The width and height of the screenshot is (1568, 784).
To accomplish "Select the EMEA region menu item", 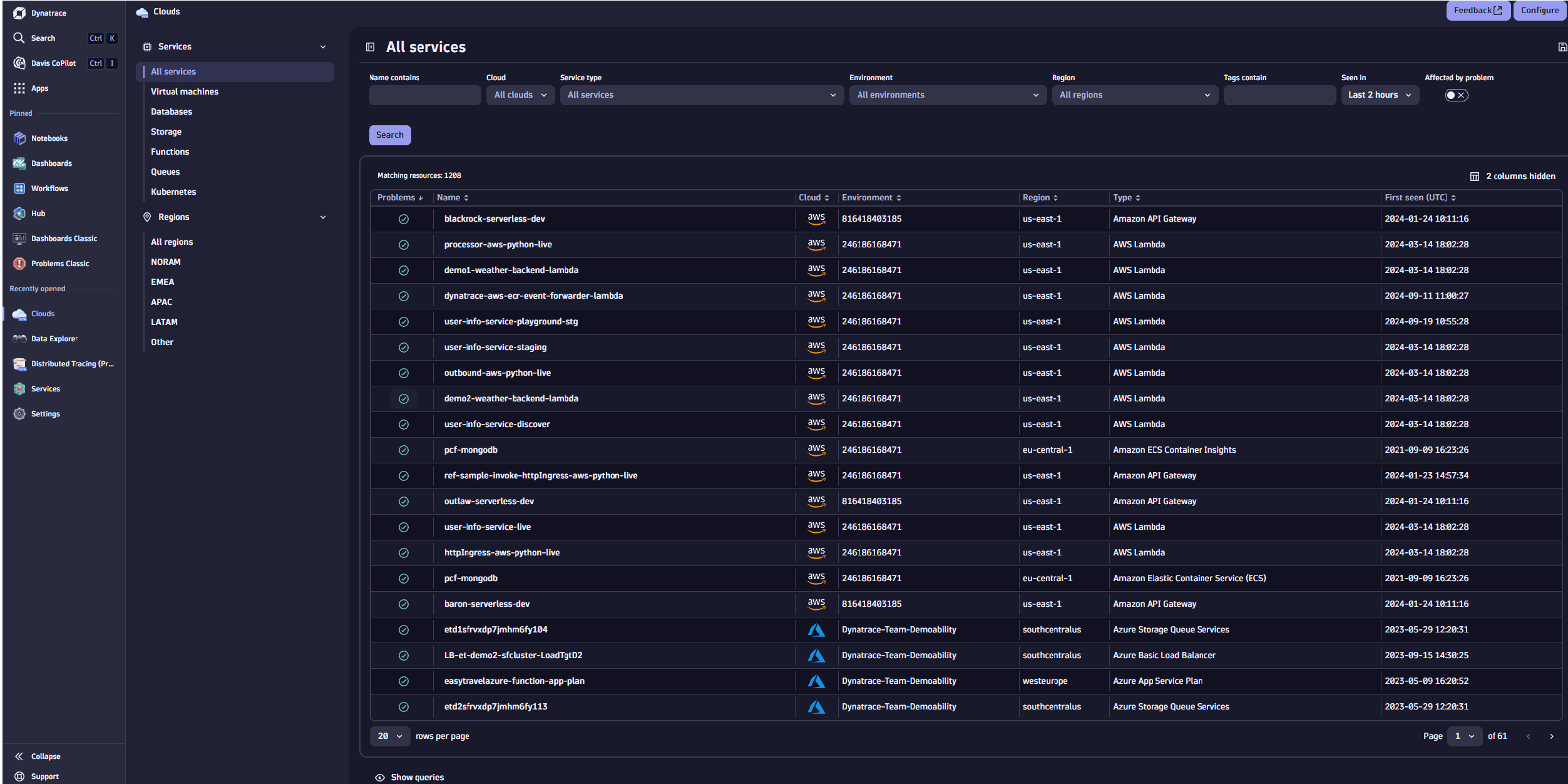I will [x=163, y=282].
